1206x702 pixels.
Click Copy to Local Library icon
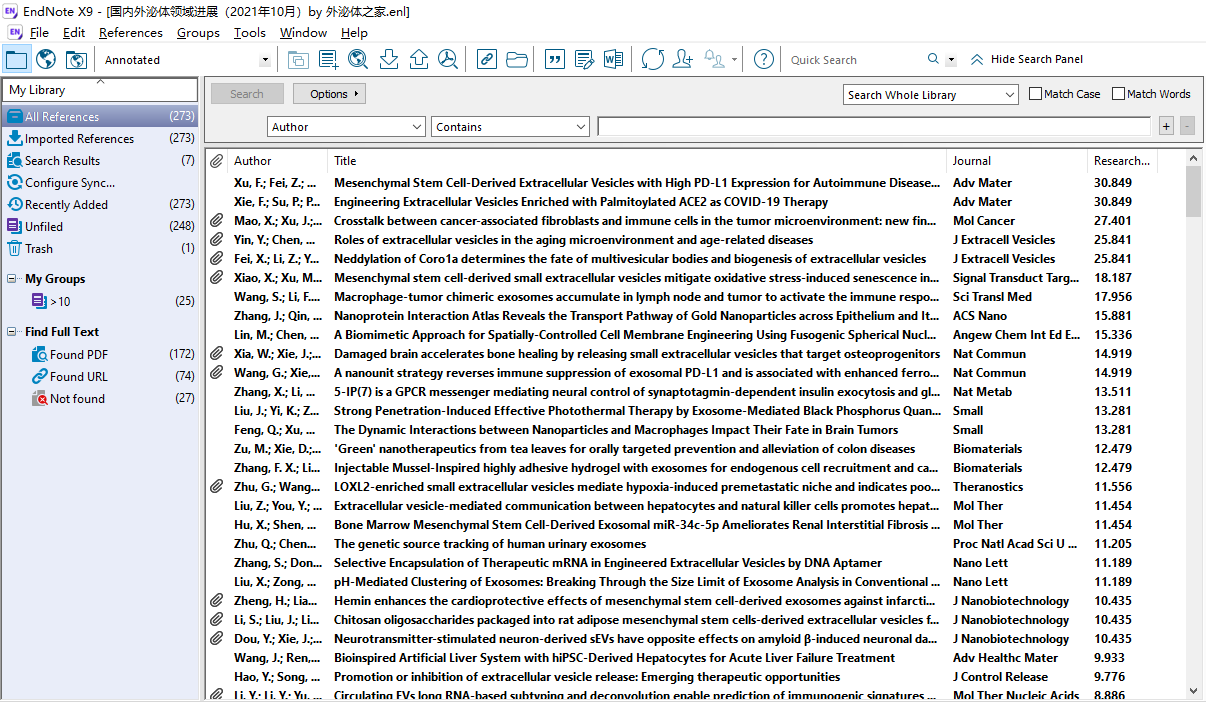[x=298, y=59]
